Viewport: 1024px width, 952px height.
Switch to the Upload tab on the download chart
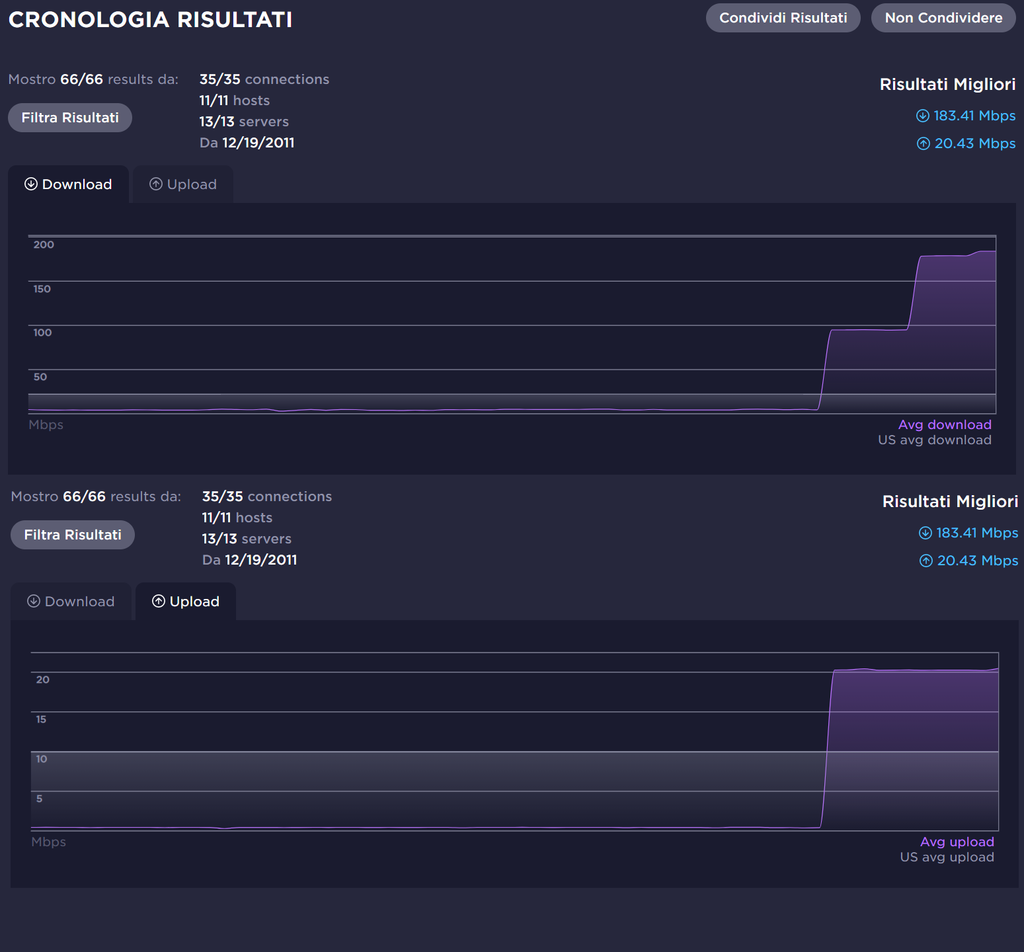pos(183,184)
